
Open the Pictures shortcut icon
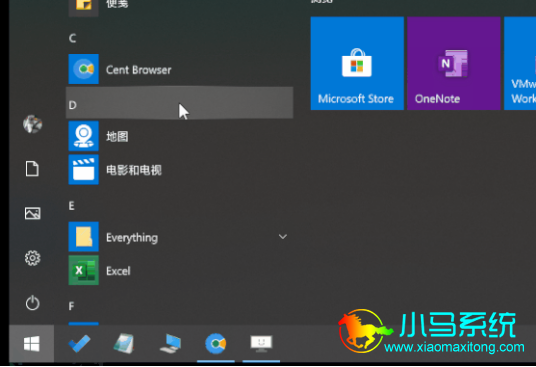pos(32,214)
